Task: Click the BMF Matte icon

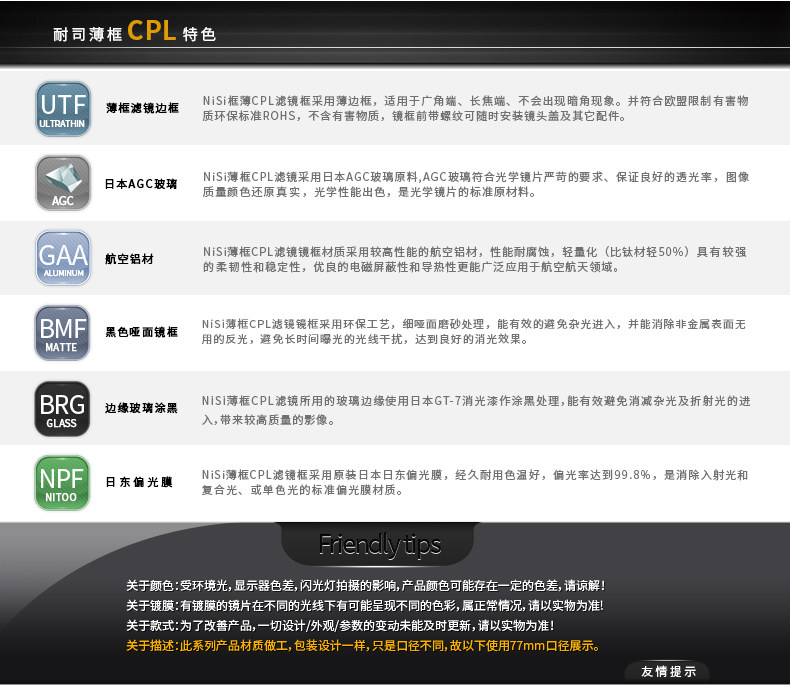Action: click(x=62, y=332)
